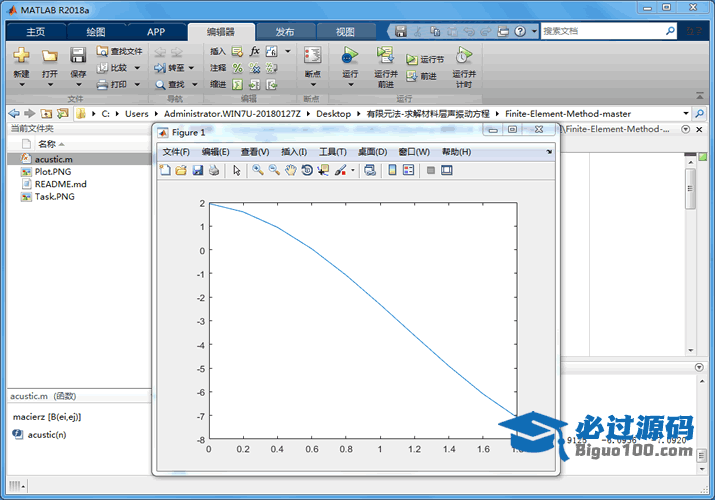The width and height of the screenshot is (715, 500).
Task: Toggle the Brush data tool in Figure
Action: pos(340,170)
